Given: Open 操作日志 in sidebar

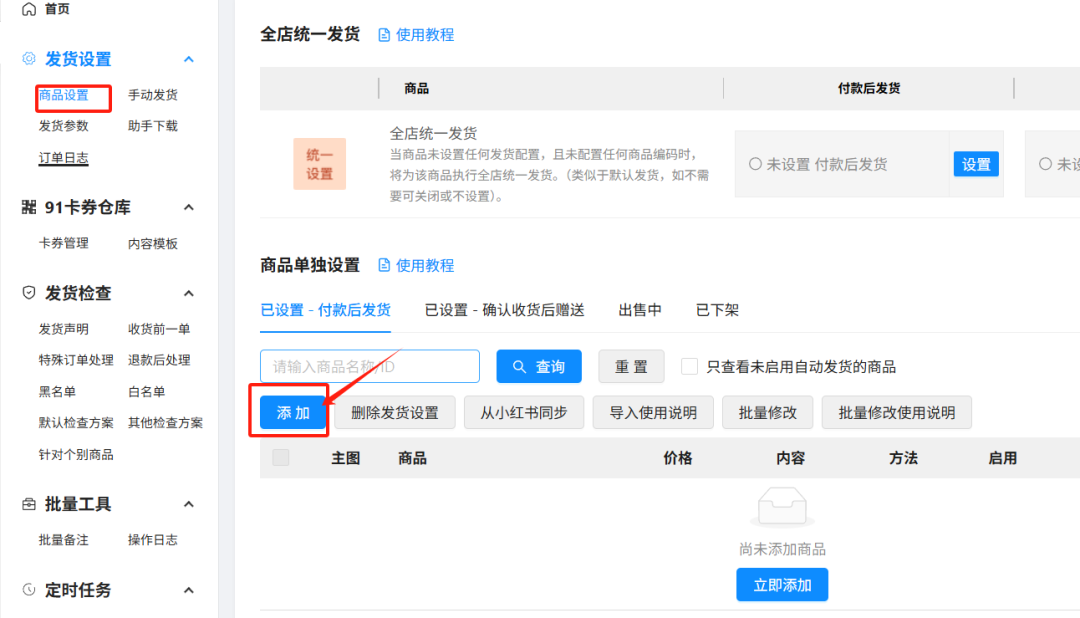Looking at the screenshot, I should (153, 540).
